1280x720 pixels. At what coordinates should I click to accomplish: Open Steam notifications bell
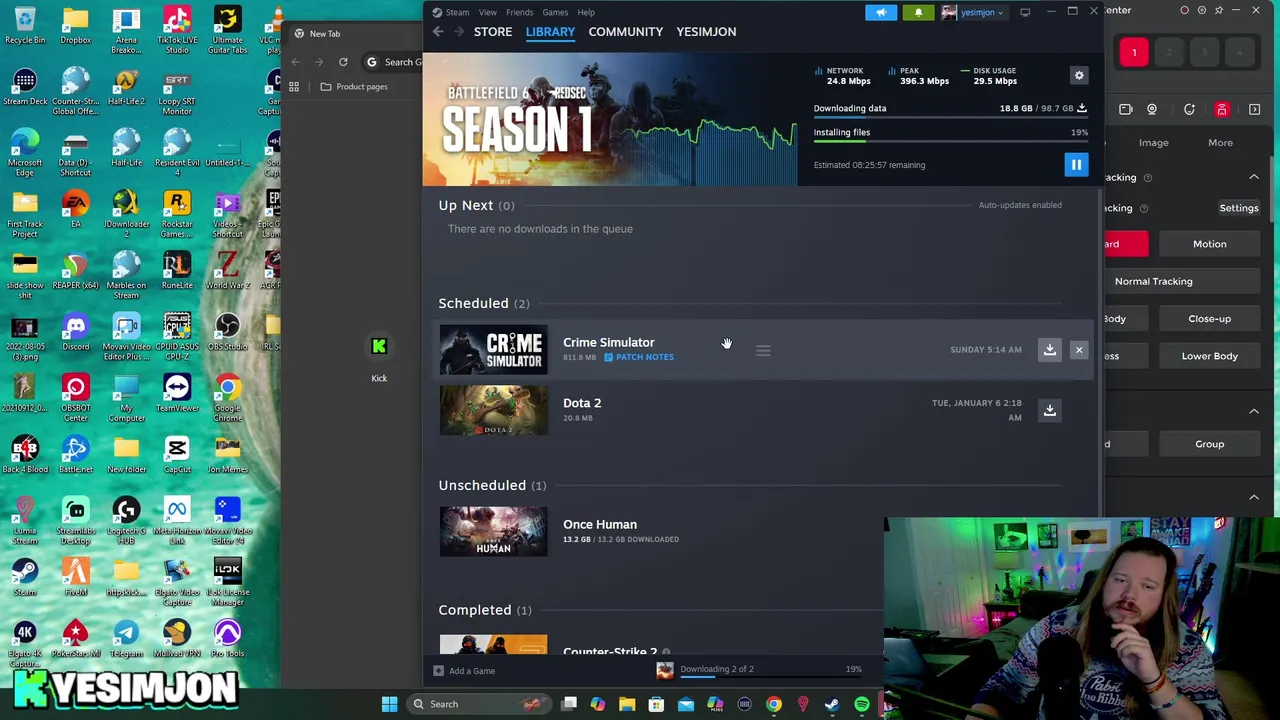coord(918,12)
